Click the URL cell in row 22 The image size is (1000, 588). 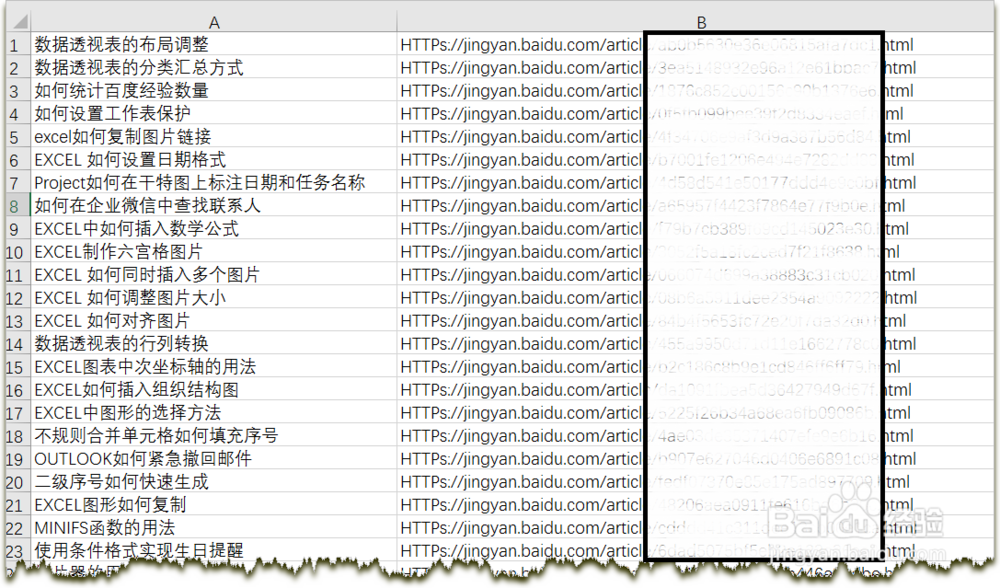pos(696,527)
